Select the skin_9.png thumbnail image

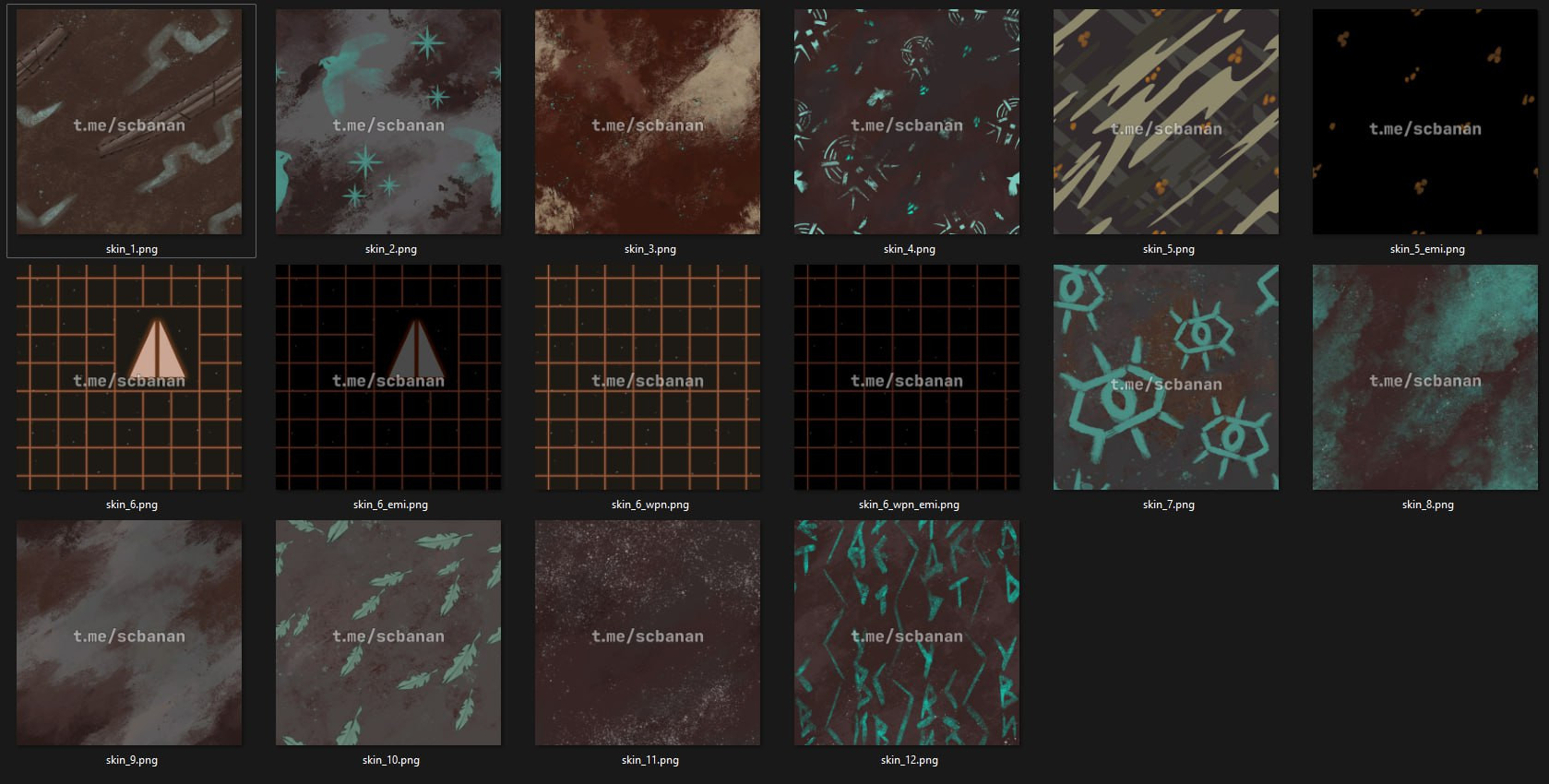[129, 633]
